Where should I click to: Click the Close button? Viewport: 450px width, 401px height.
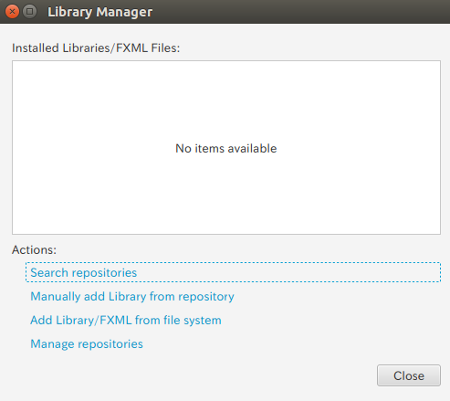(x=409, y=375)
